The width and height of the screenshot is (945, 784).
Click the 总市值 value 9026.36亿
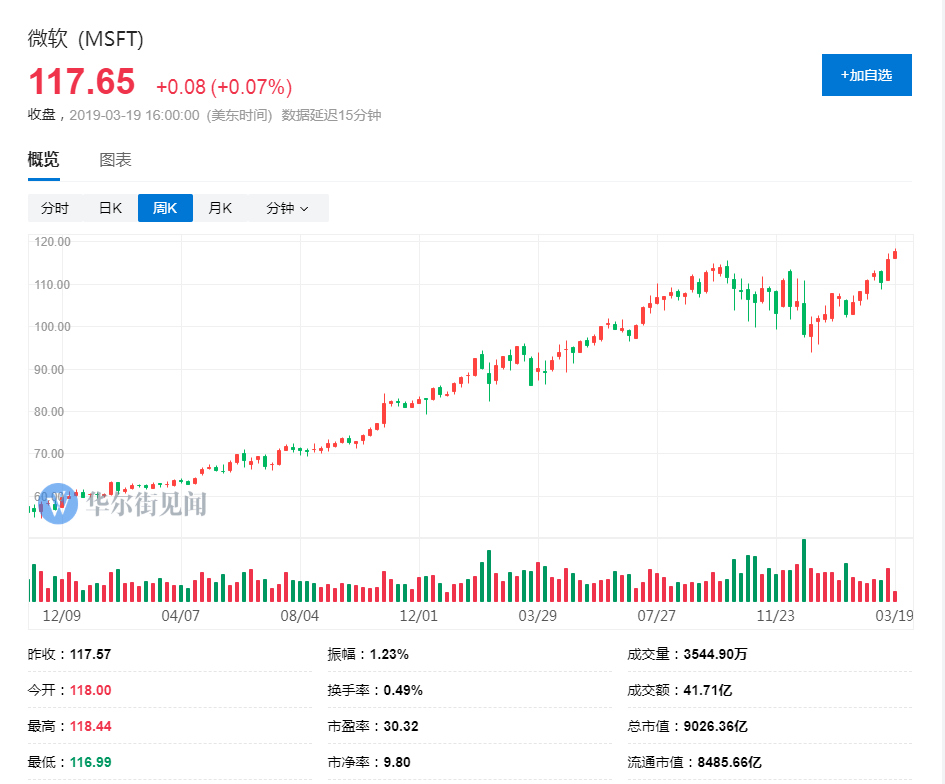pyautogui.click(x=715, y=726)
